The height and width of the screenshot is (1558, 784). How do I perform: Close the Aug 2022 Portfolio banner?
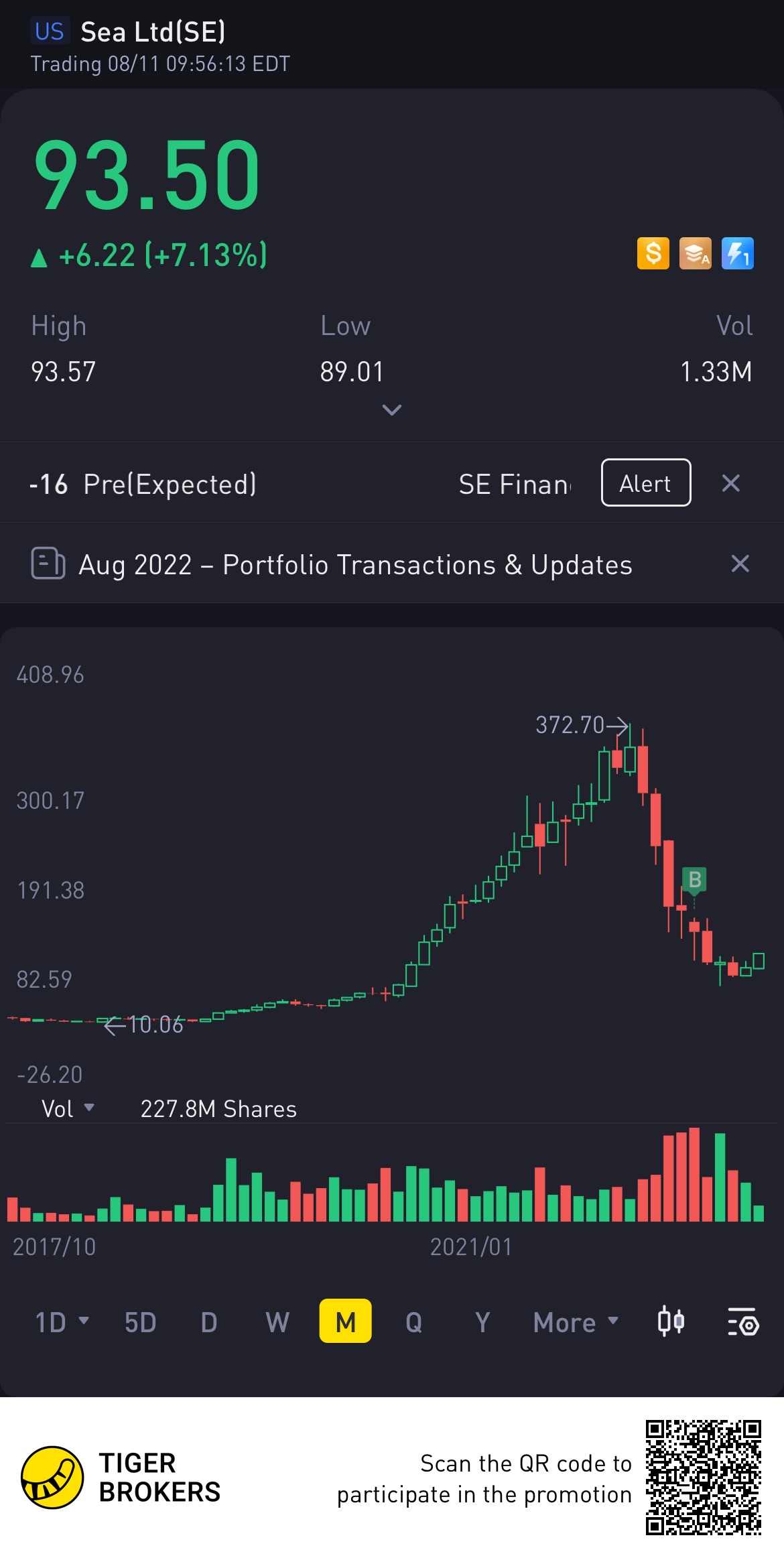click(740, 564)
